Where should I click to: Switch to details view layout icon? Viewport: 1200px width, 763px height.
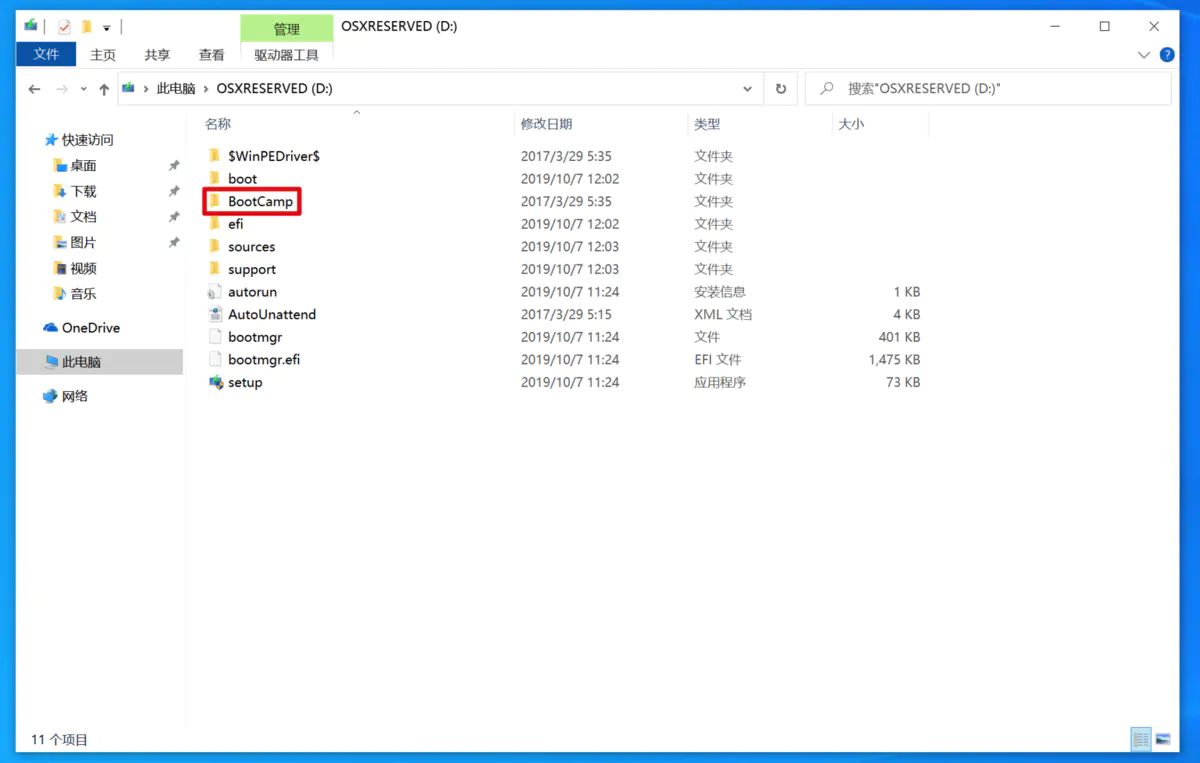(x=1140, y=739)
